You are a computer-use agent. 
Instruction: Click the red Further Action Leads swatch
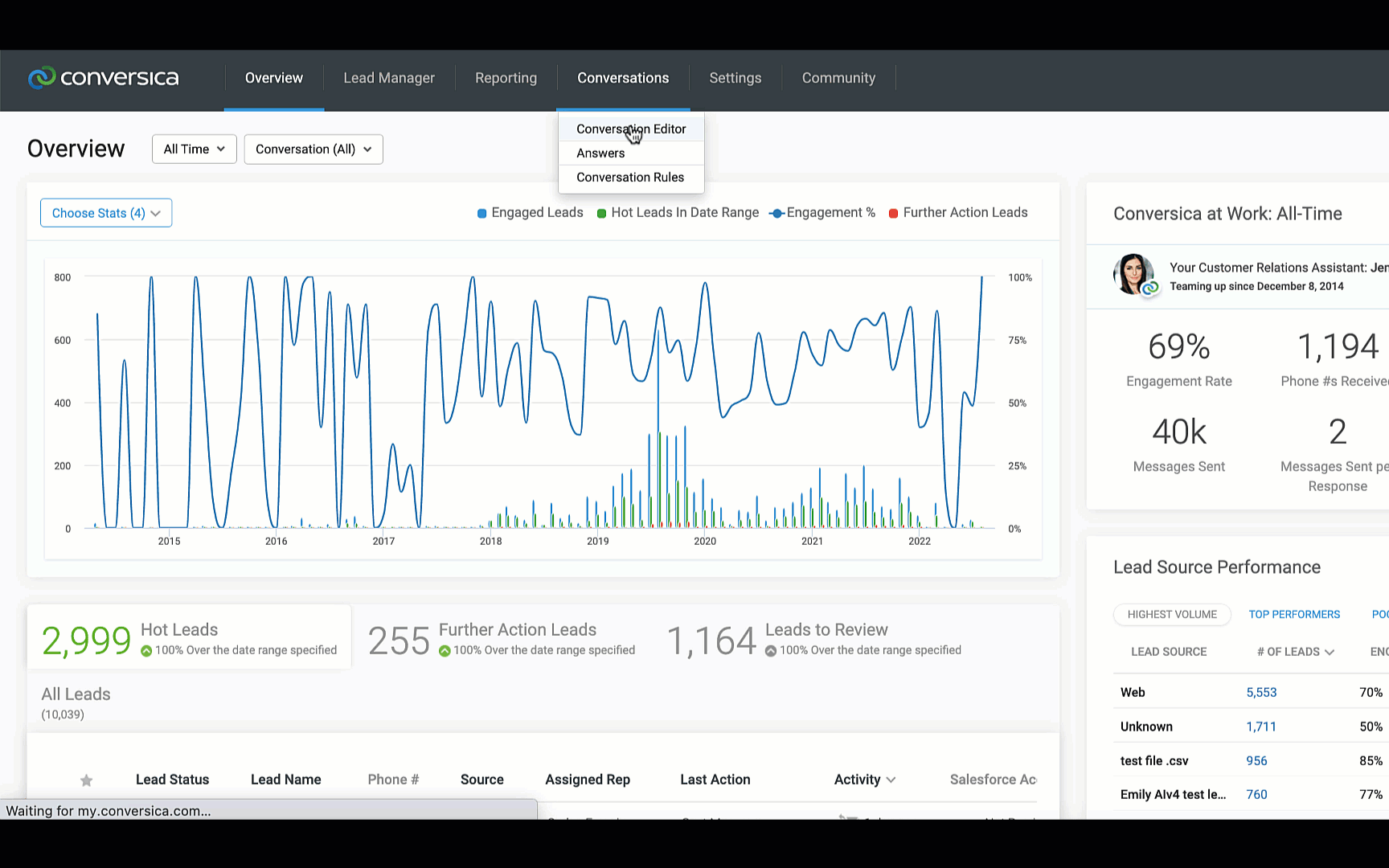click(893, 213)
